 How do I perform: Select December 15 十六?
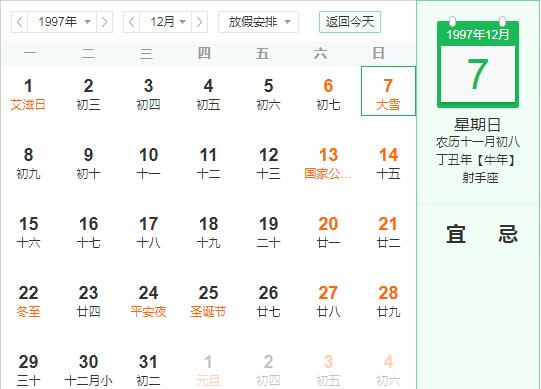28,232
